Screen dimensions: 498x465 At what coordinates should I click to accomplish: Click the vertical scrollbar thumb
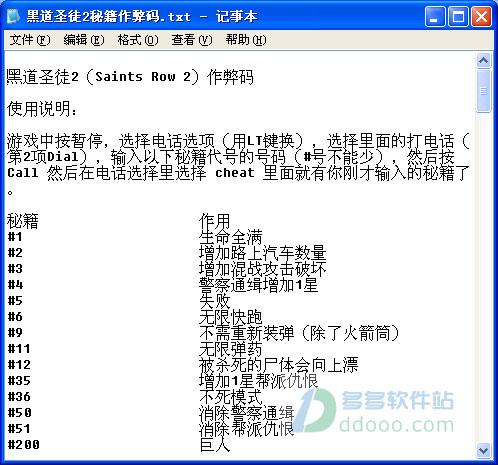(x=483, y=91)
